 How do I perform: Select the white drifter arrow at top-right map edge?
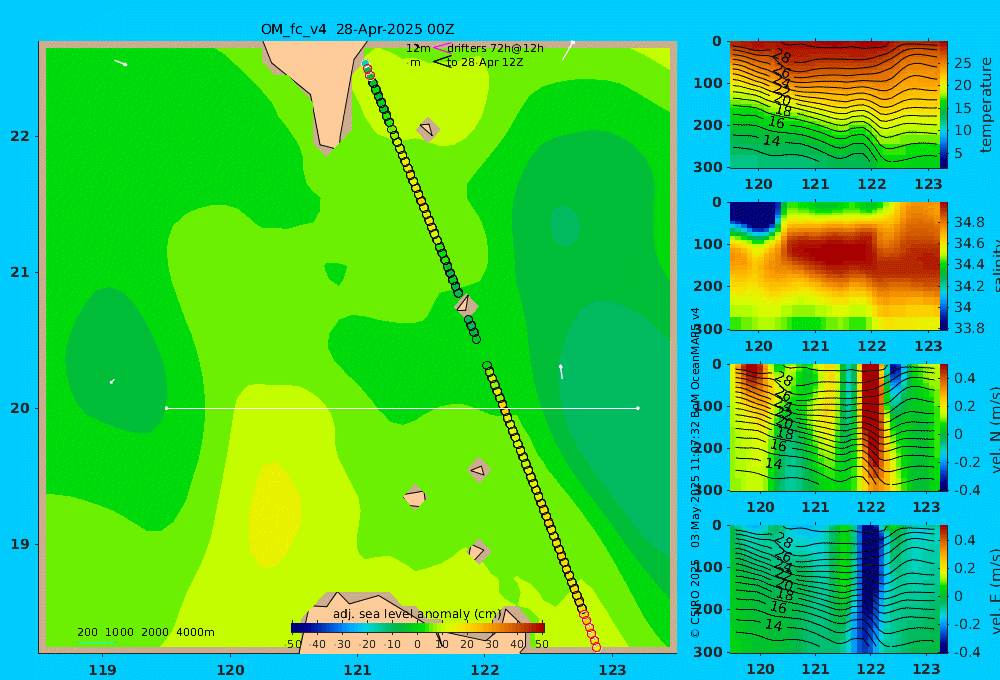[568, 51]
